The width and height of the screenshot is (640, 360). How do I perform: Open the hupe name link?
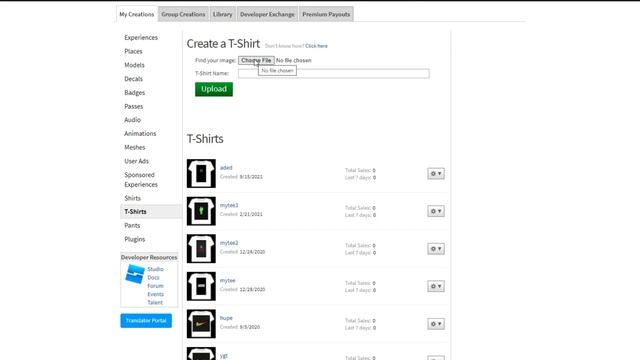226,318
